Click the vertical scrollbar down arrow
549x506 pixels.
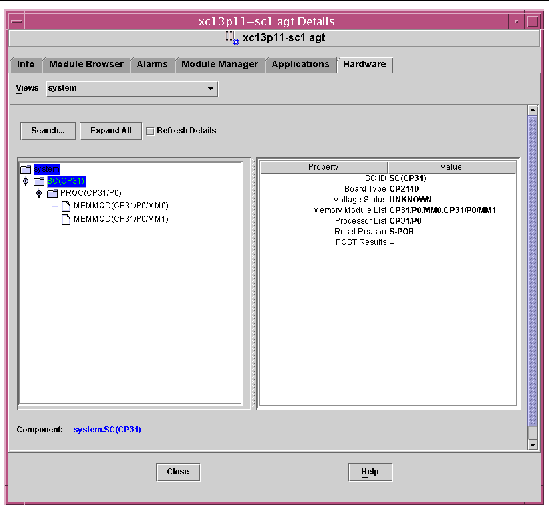[533, 445]
